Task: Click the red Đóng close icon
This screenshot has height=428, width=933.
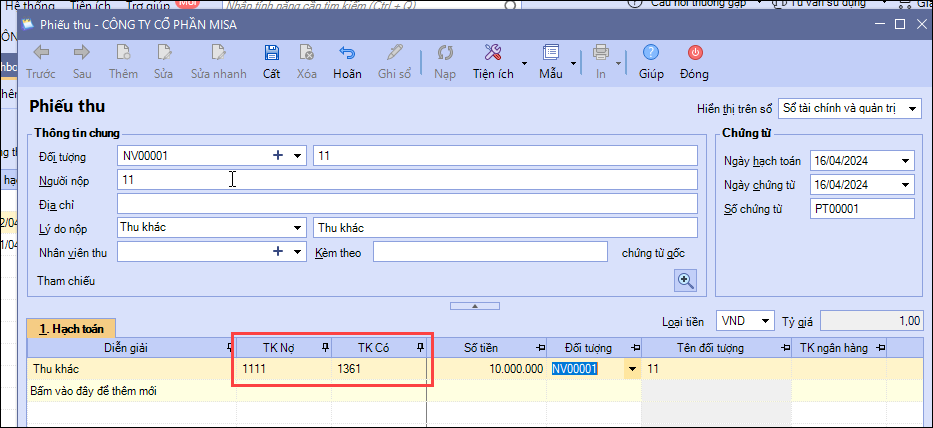Action: point(694,52)
